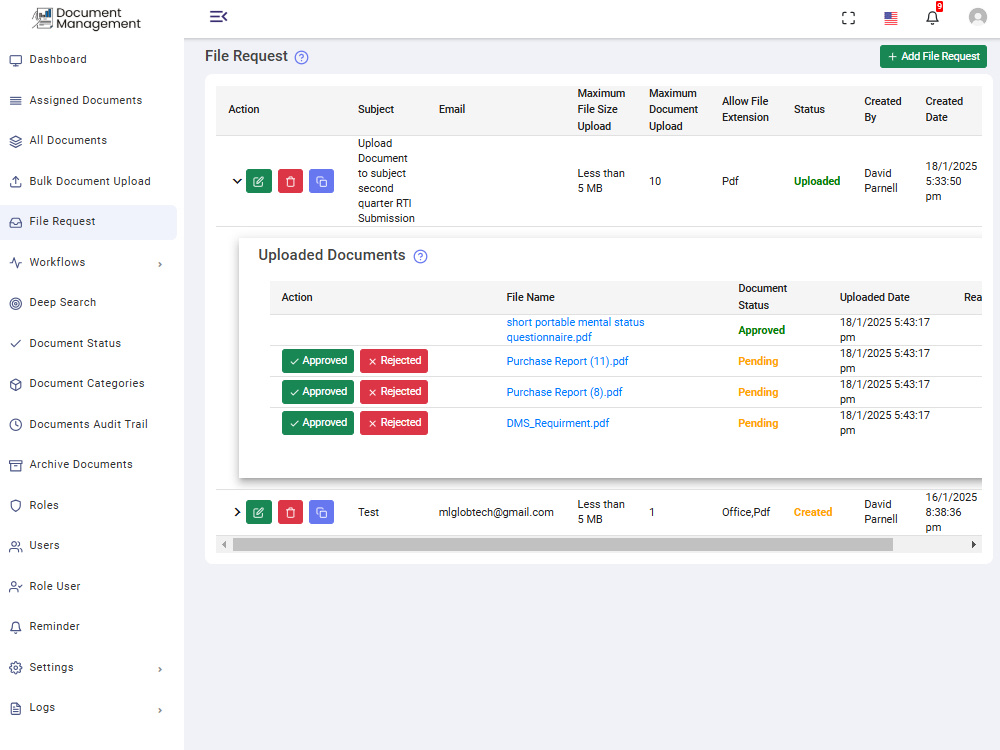Expand Settings submenu arrow

[x=160, y=669]
